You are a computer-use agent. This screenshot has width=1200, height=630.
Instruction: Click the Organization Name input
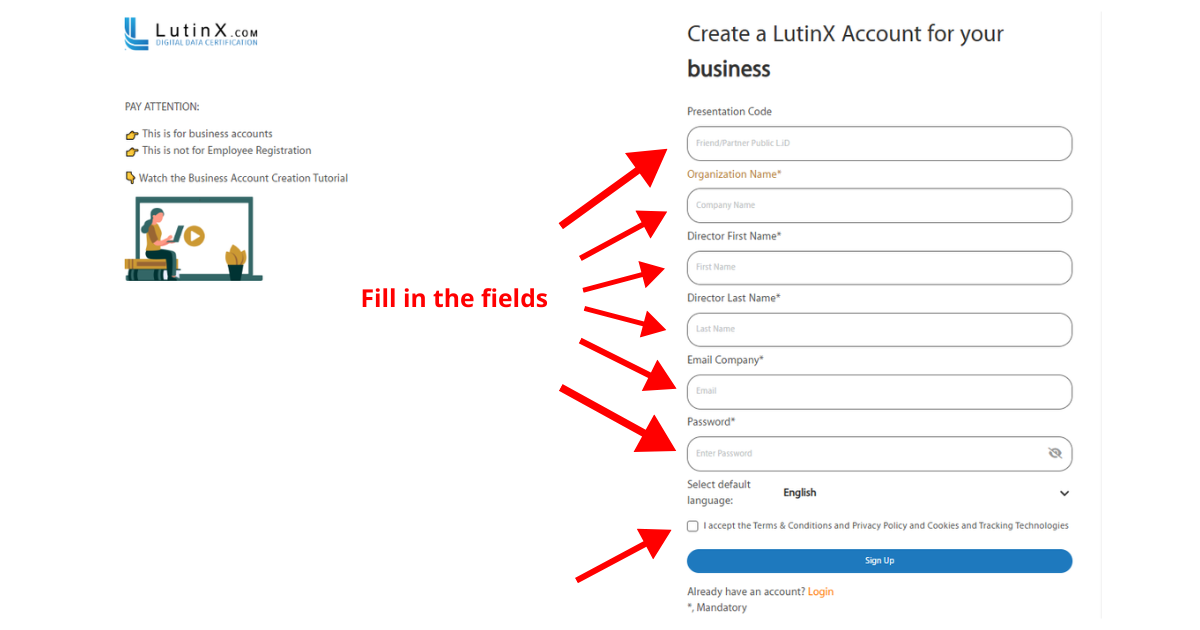pos(879,206)
